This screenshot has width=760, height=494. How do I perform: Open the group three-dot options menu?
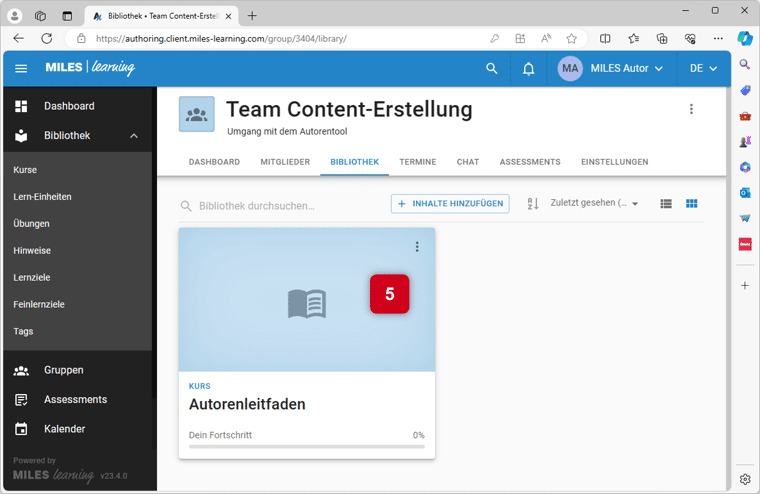pyautogui.click(x=691, y=109)
